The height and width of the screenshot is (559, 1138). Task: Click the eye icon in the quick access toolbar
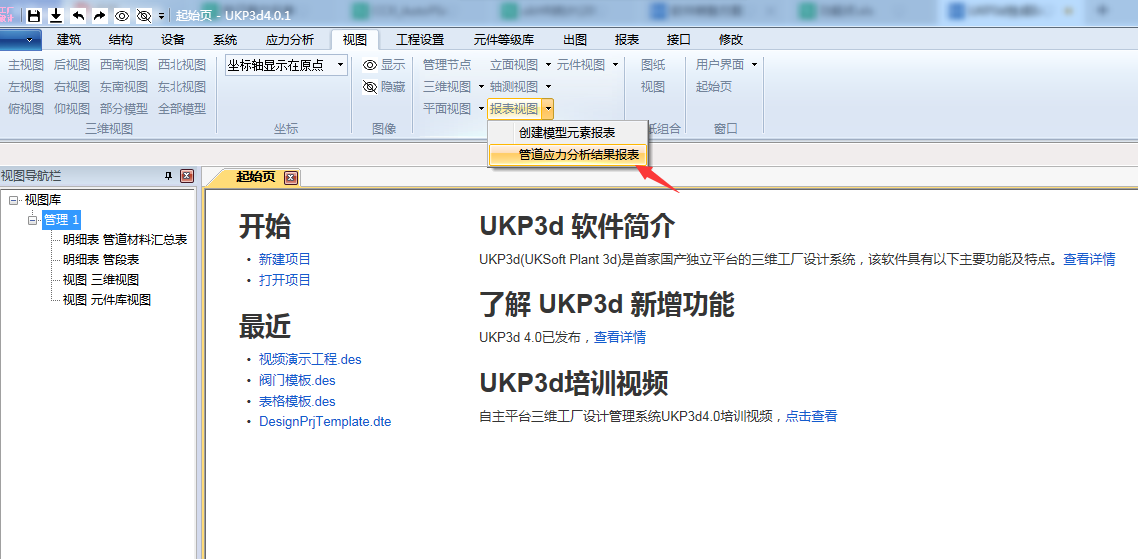(122, 16)
